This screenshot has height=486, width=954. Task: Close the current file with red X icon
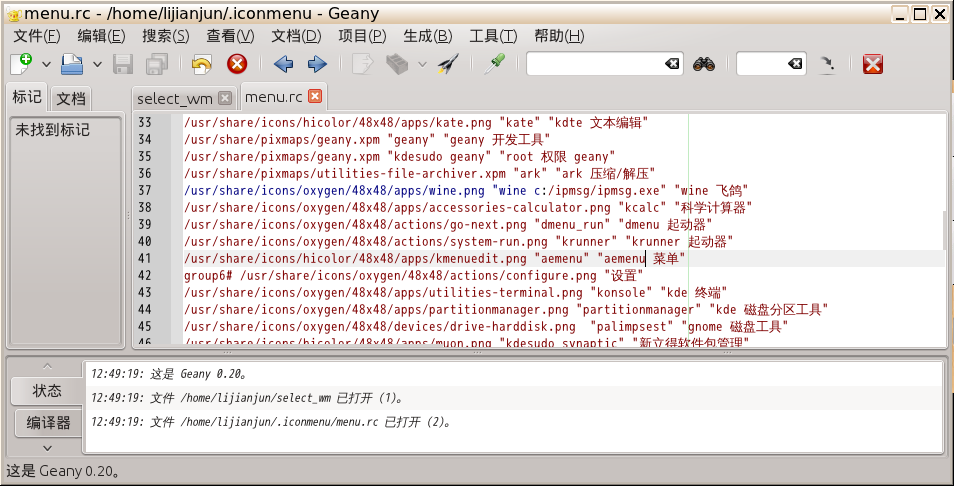point(237,64)
